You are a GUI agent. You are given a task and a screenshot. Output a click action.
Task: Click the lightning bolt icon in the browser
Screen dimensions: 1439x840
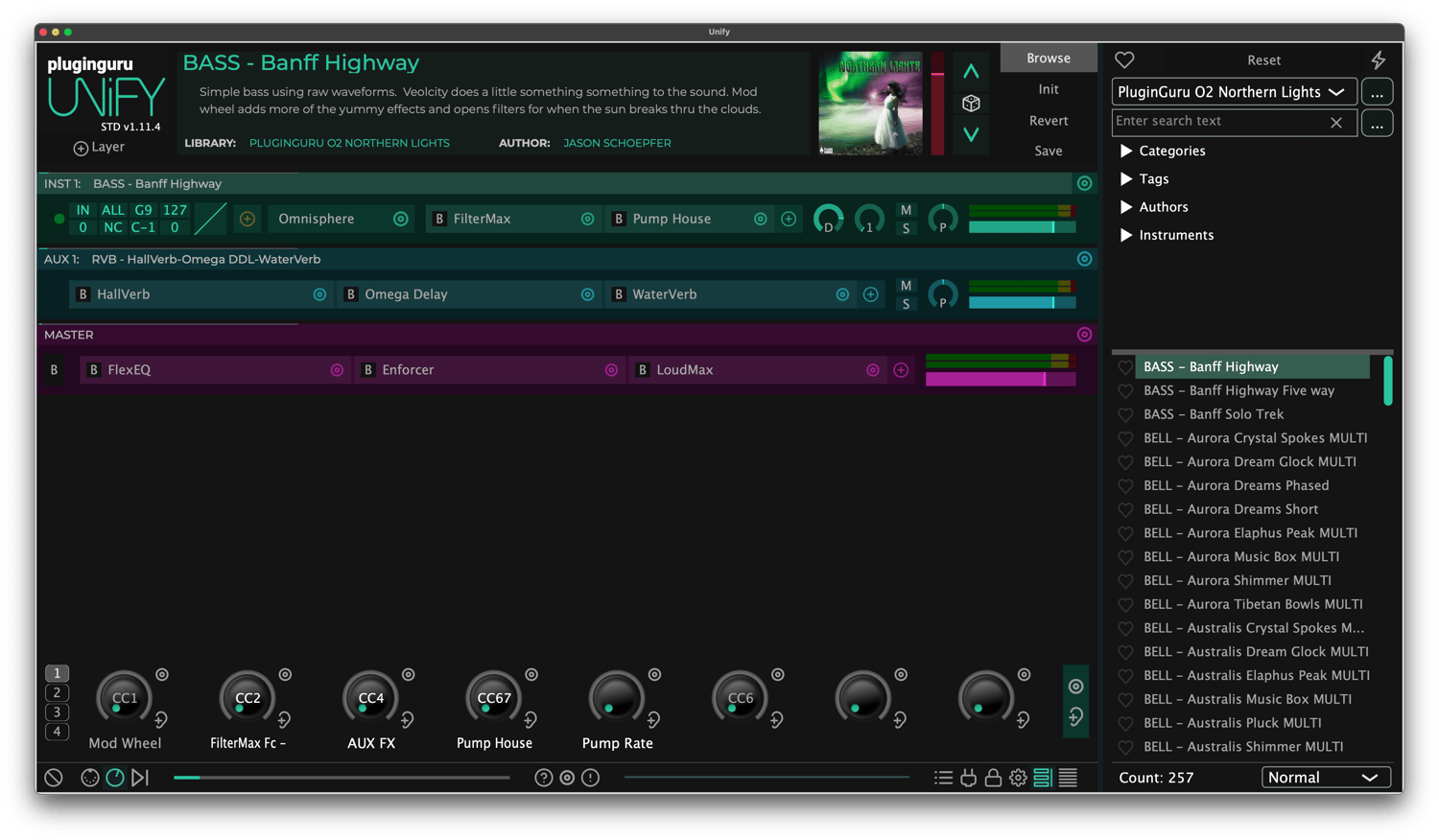1378,59
